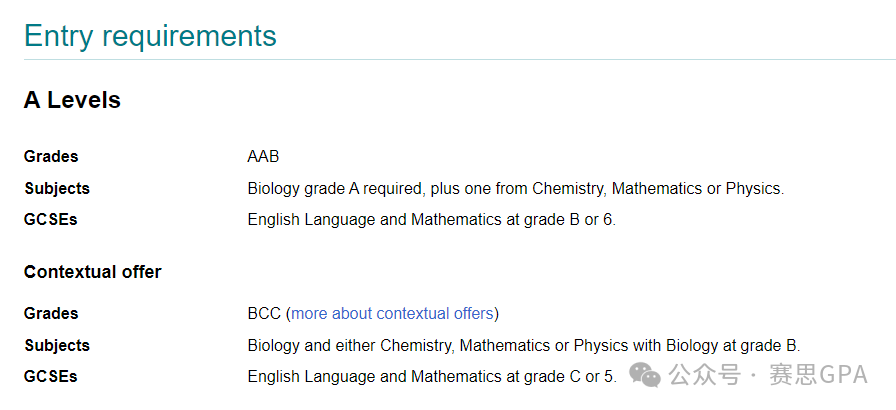Click the WeChat logo icon in watermark
Screen dimensions: 896x410
pos(645,375)
